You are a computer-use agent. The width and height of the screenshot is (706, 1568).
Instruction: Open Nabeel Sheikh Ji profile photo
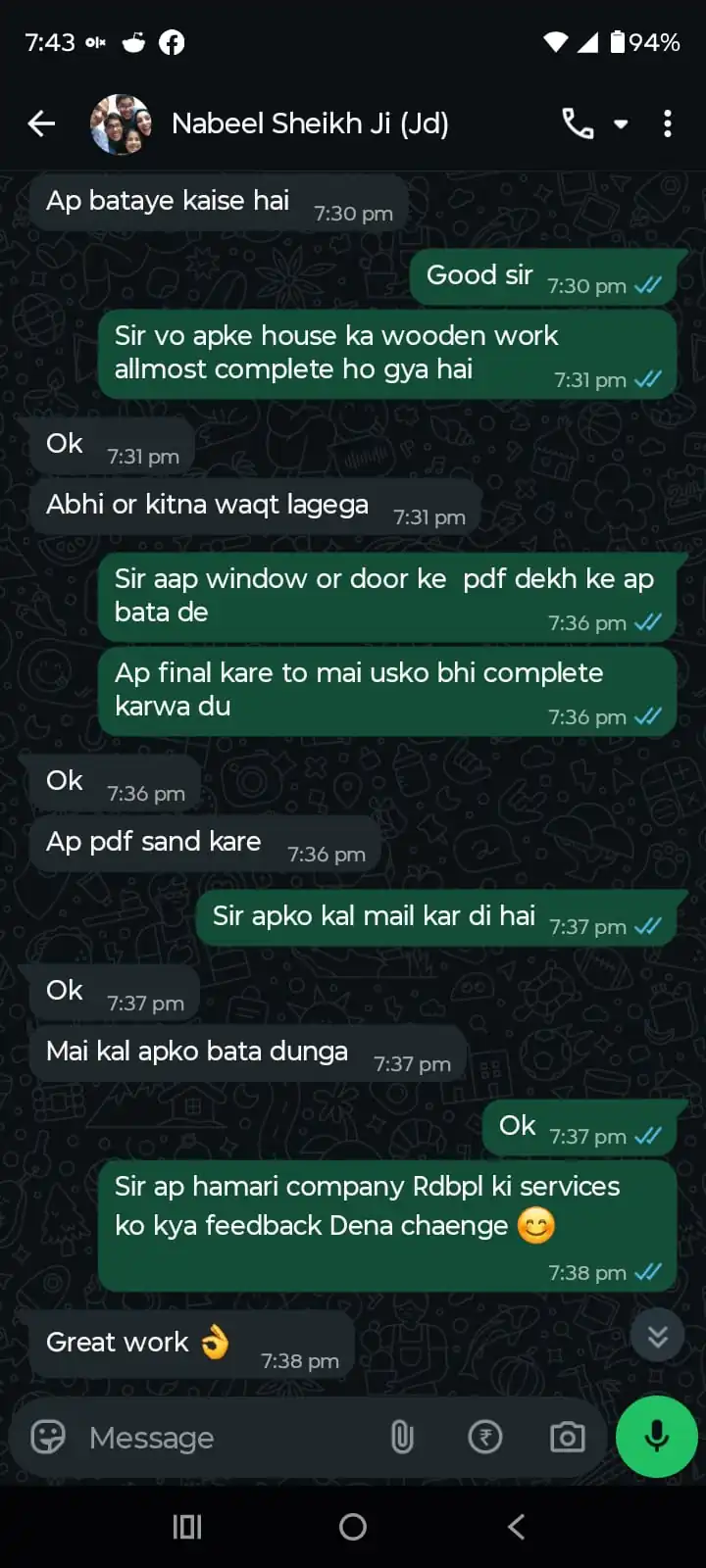point(121,124)
